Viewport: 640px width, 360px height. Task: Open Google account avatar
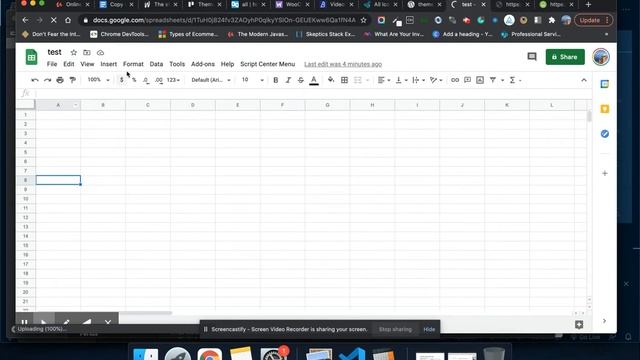tap(601, 57)
